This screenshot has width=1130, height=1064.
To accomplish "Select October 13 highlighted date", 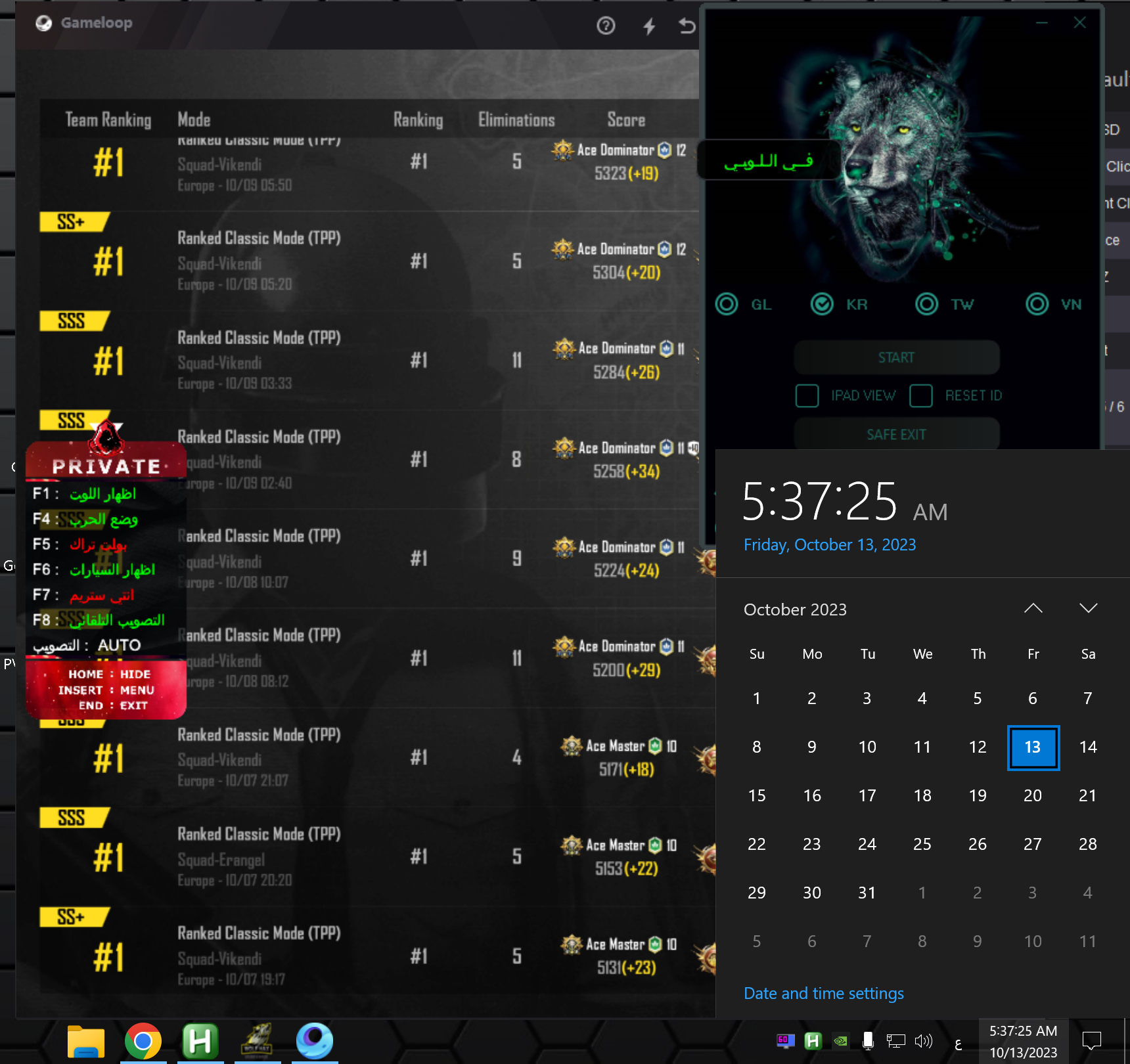I will click(1033, 747).
